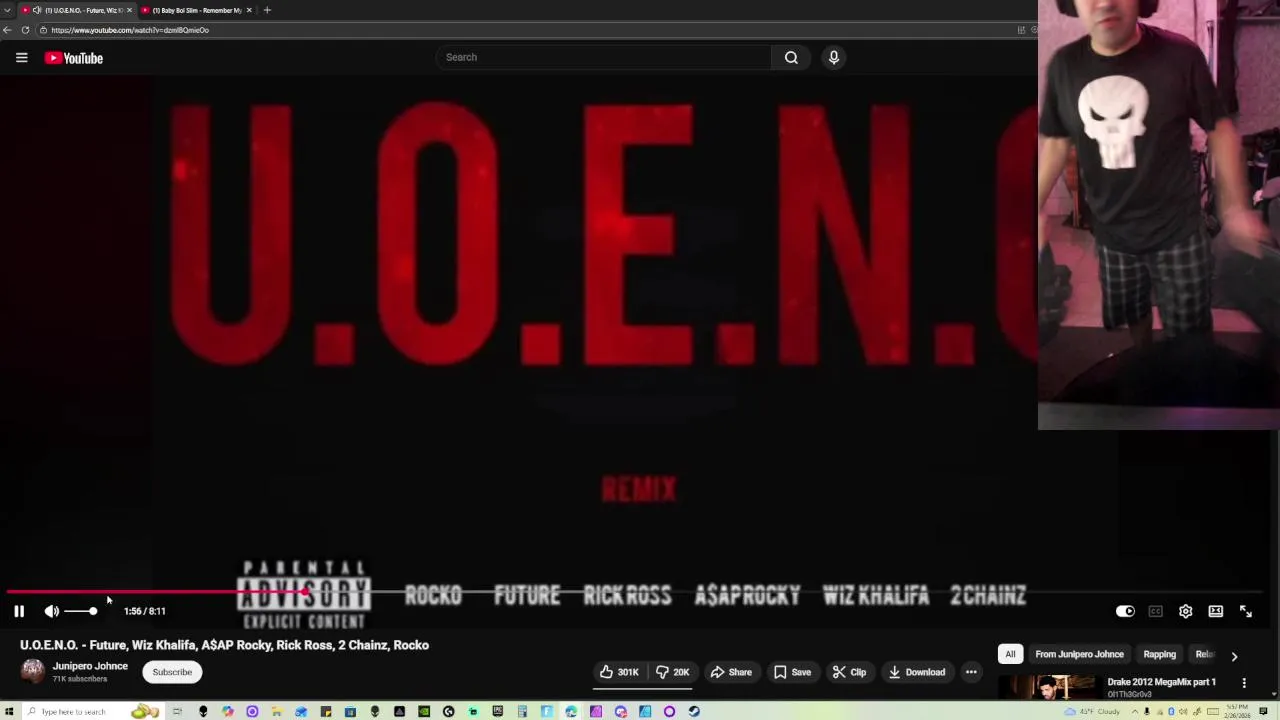1280x720 pixels.
Task: Switch to the U.O.E.N.O. browser tab
Action: click(x=78, y=10)
